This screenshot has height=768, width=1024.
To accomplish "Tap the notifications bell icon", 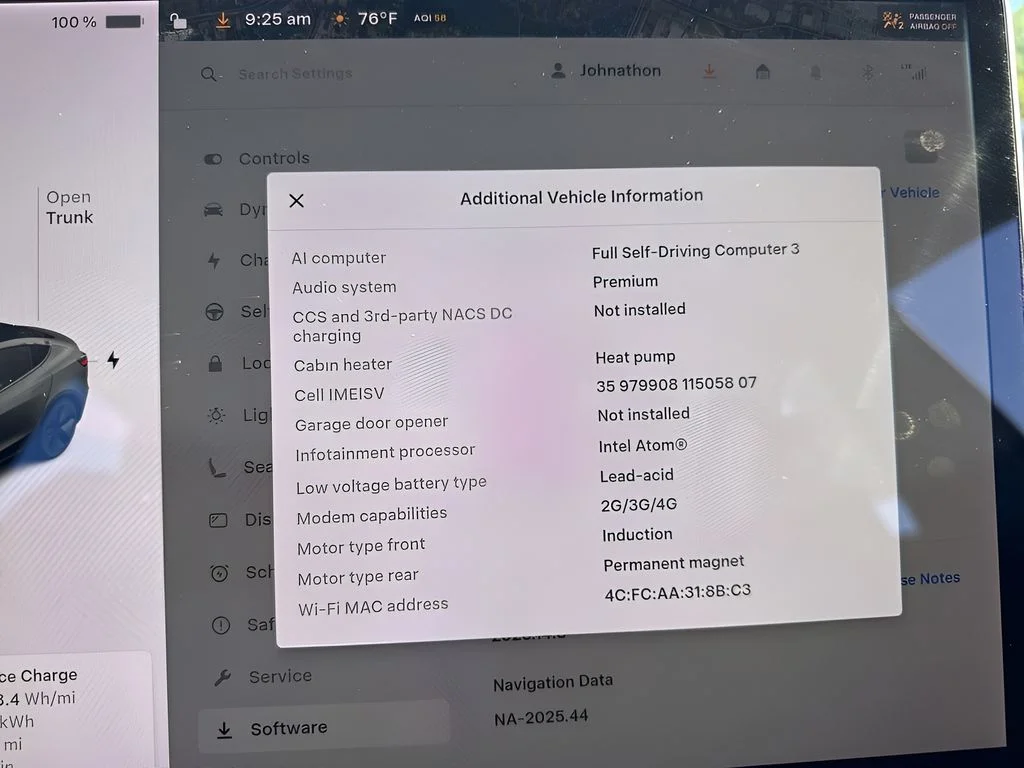I will (x=816, y=72).
